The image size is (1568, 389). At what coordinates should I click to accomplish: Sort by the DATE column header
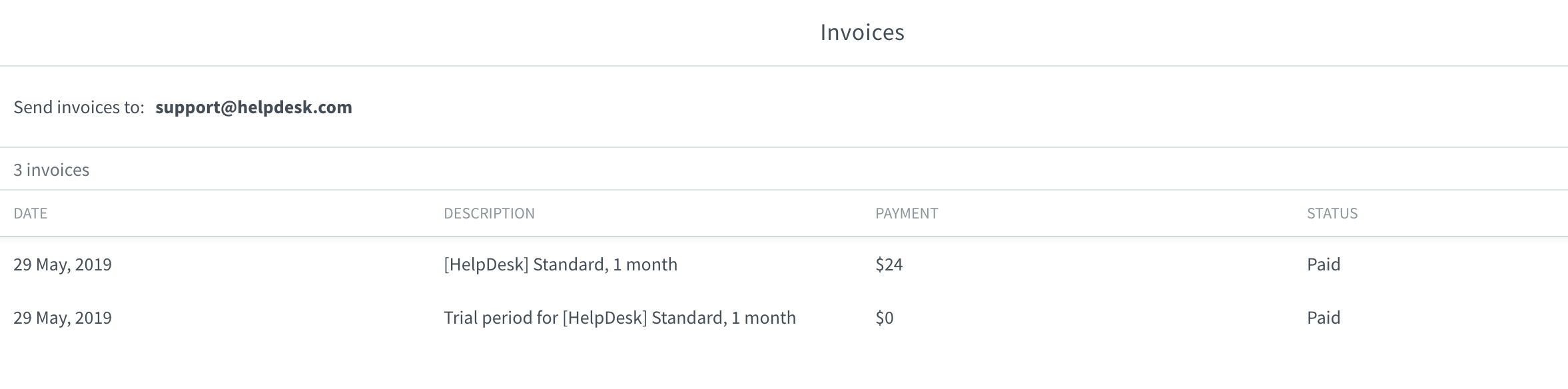30,213
